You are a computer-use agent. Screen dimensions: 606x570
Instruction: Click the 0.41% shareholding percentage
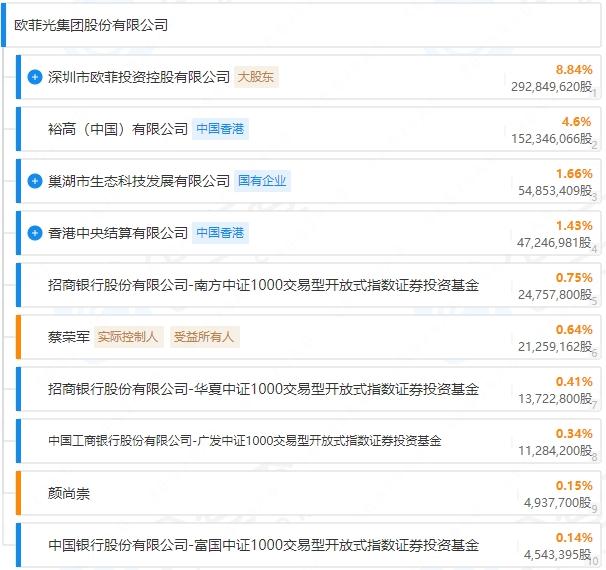[574, 382]
